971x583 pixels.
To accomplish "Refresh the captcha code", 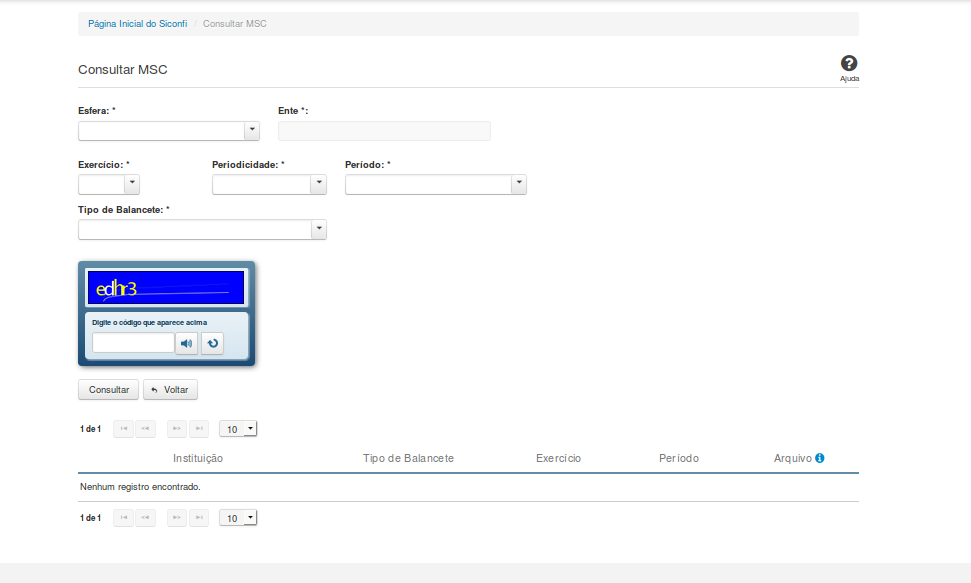I will coord(212,344).
